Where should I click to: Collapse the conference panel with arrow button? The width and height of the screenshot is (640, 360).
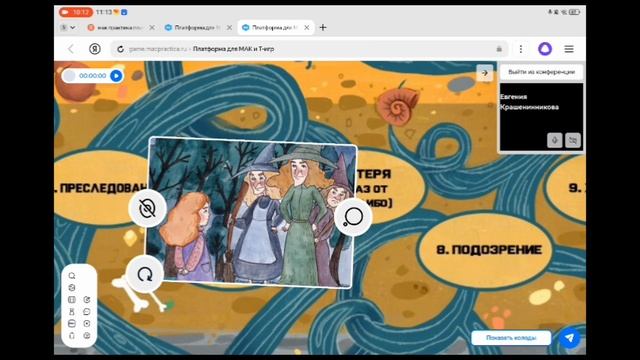485,73
